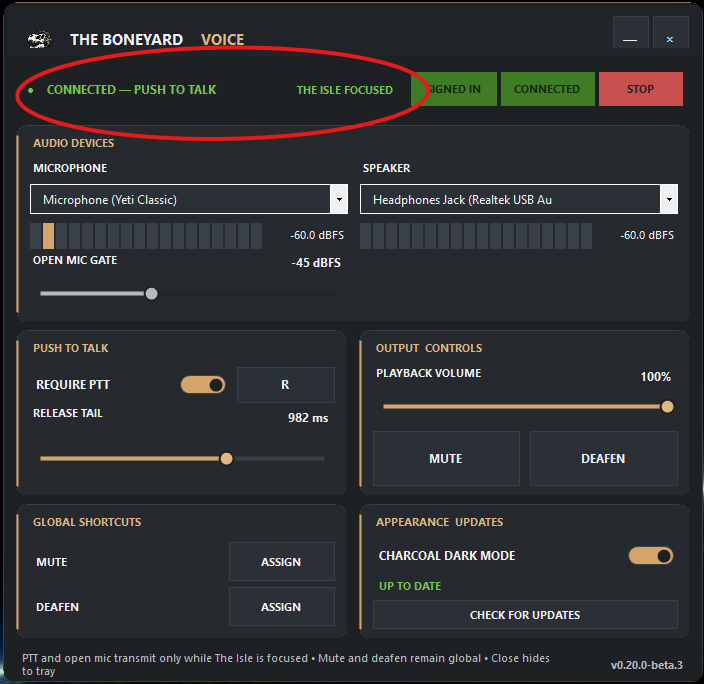Click the Open Mic Gate slider knob
This screenshot has width=704, height=684.
point(152,294)
